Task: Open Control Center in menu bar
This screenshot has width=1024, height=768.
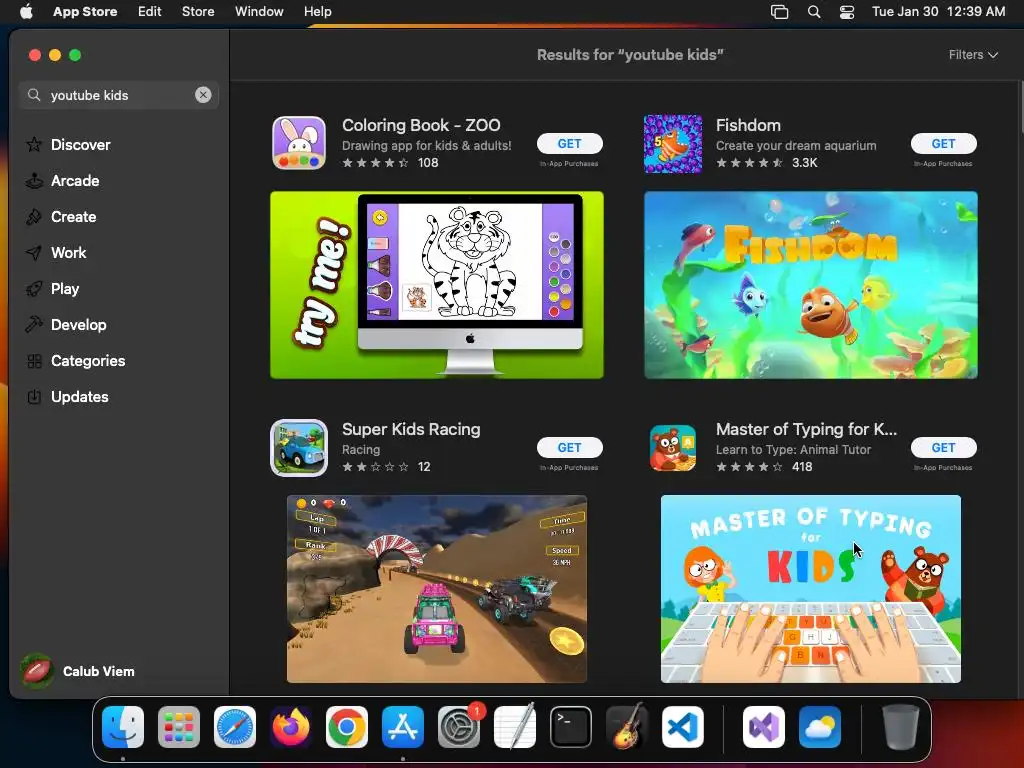Action: 847,11
